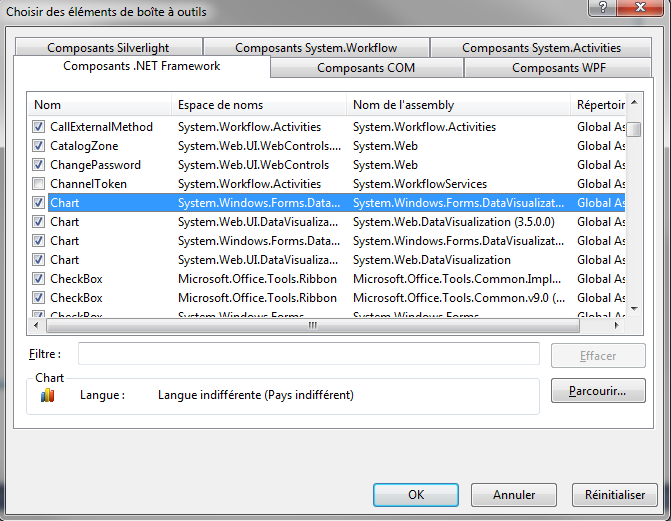Click the Réinitialiser button
The image size is (671, 521).
614,494
